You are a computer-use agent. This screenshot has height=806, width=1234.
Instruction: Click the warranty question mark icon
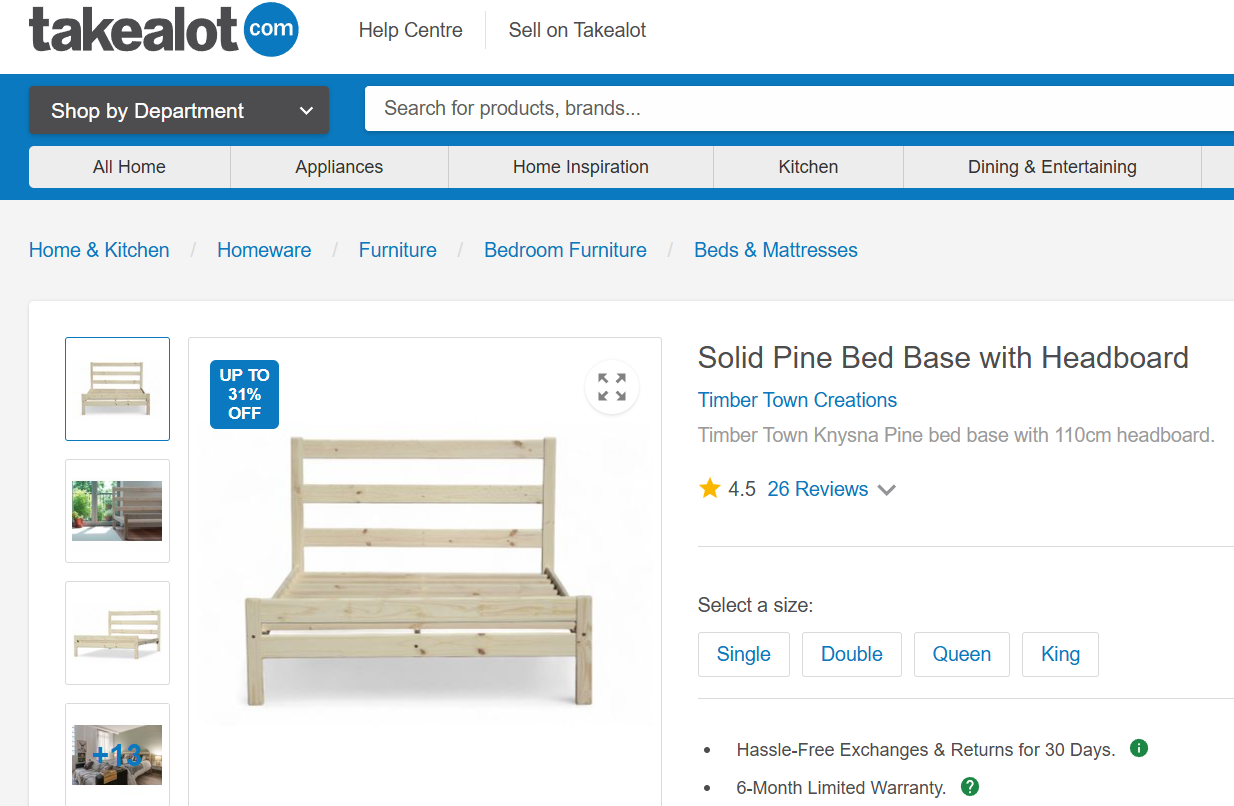point(969,787)
